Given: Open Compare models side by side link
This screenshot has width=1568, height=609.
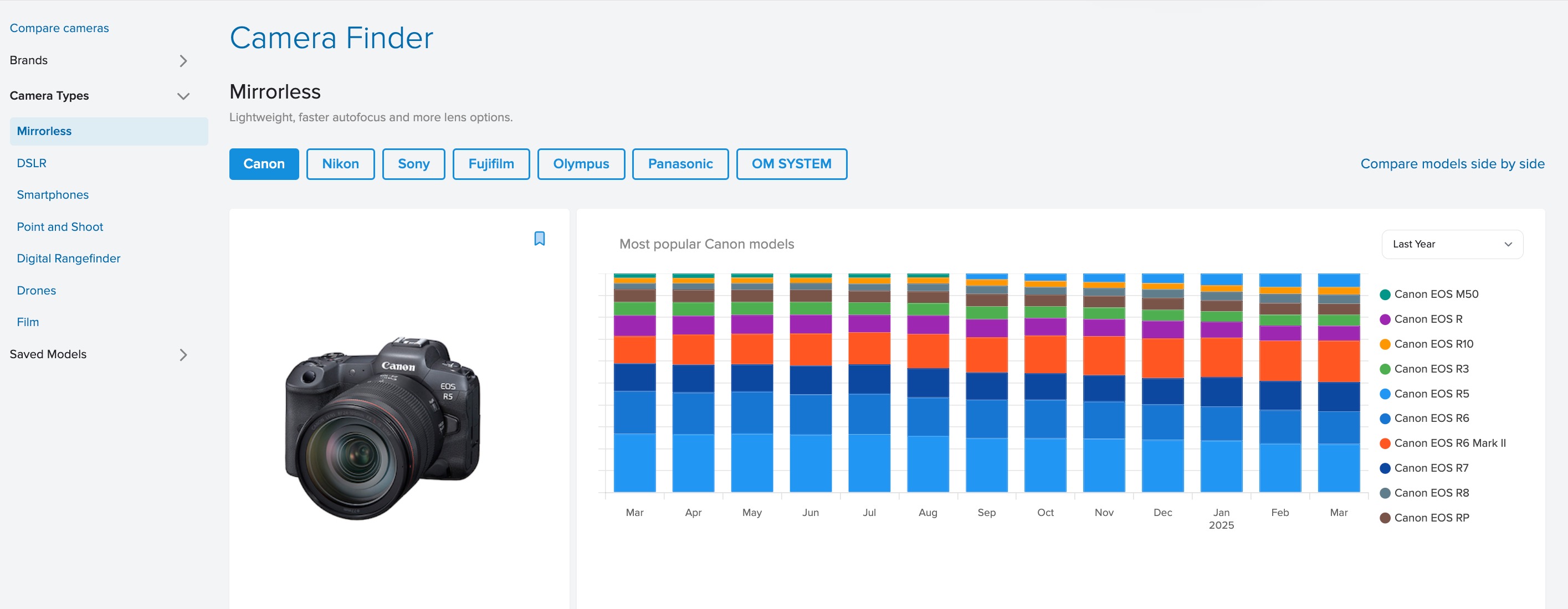Looking at the screenshot, I should point(1452,164).
